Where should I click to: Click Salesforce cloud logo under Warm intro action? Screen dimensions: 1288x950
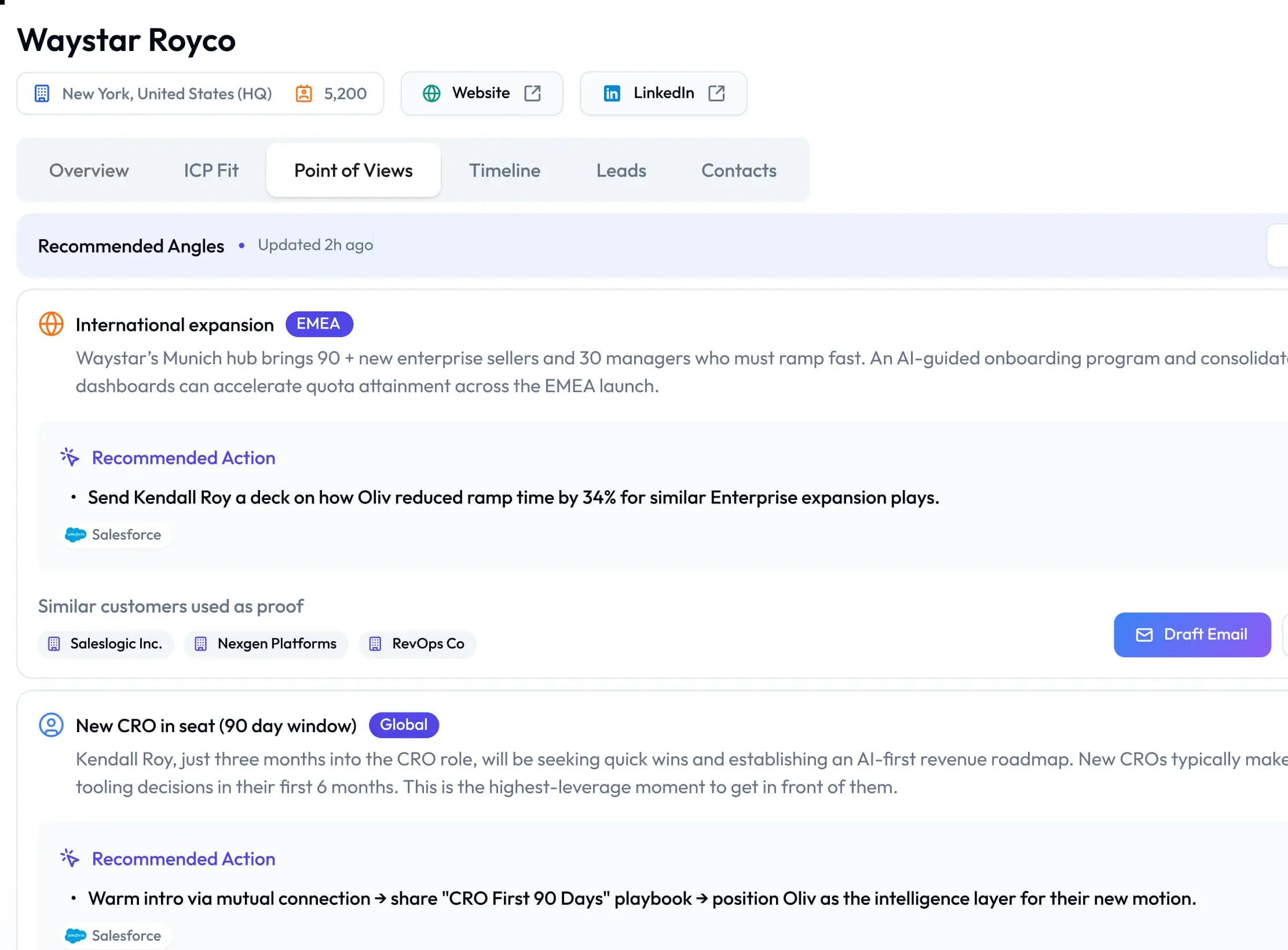pos(75,935)
